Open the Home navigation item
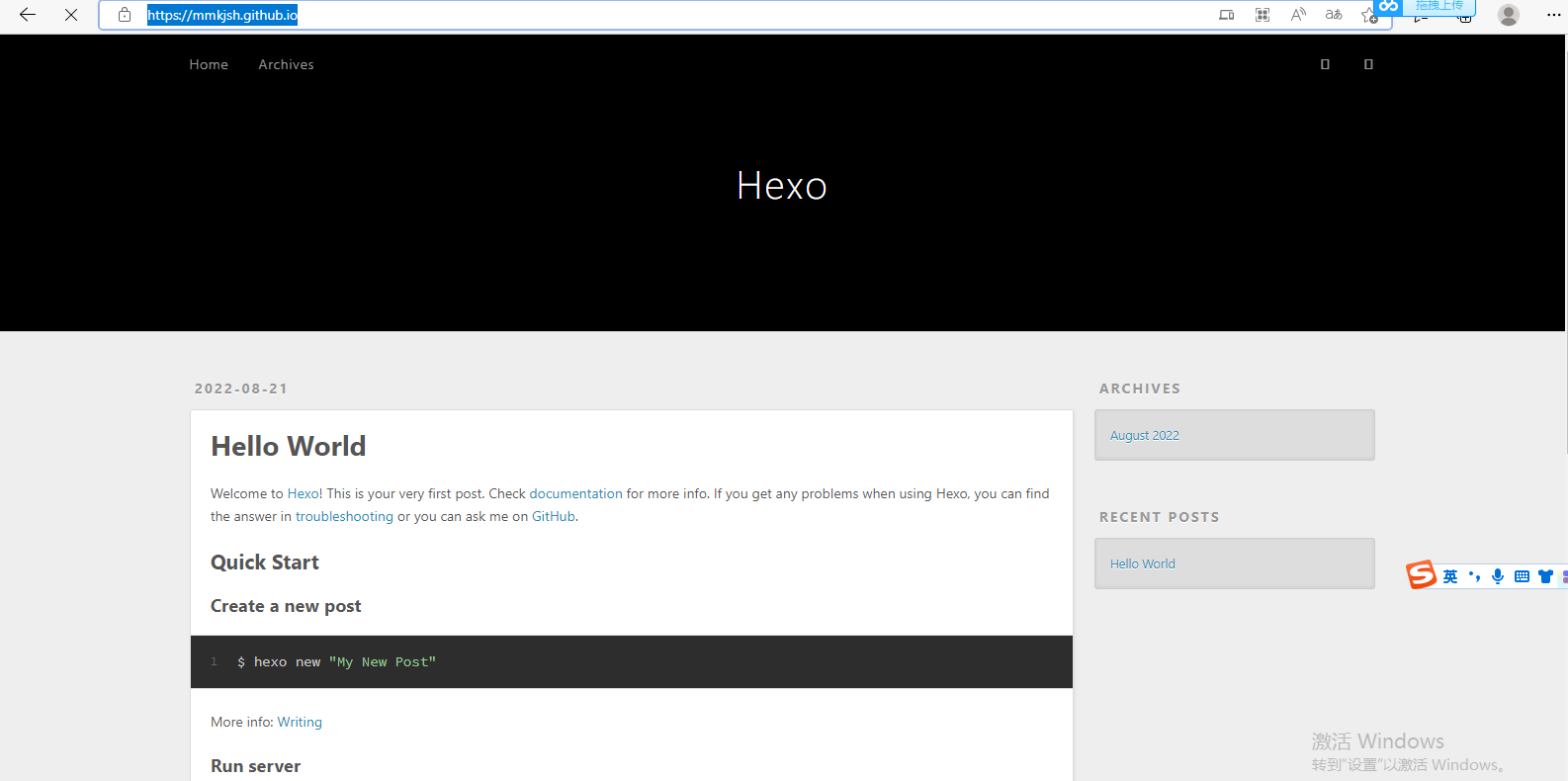 (209, 64)
